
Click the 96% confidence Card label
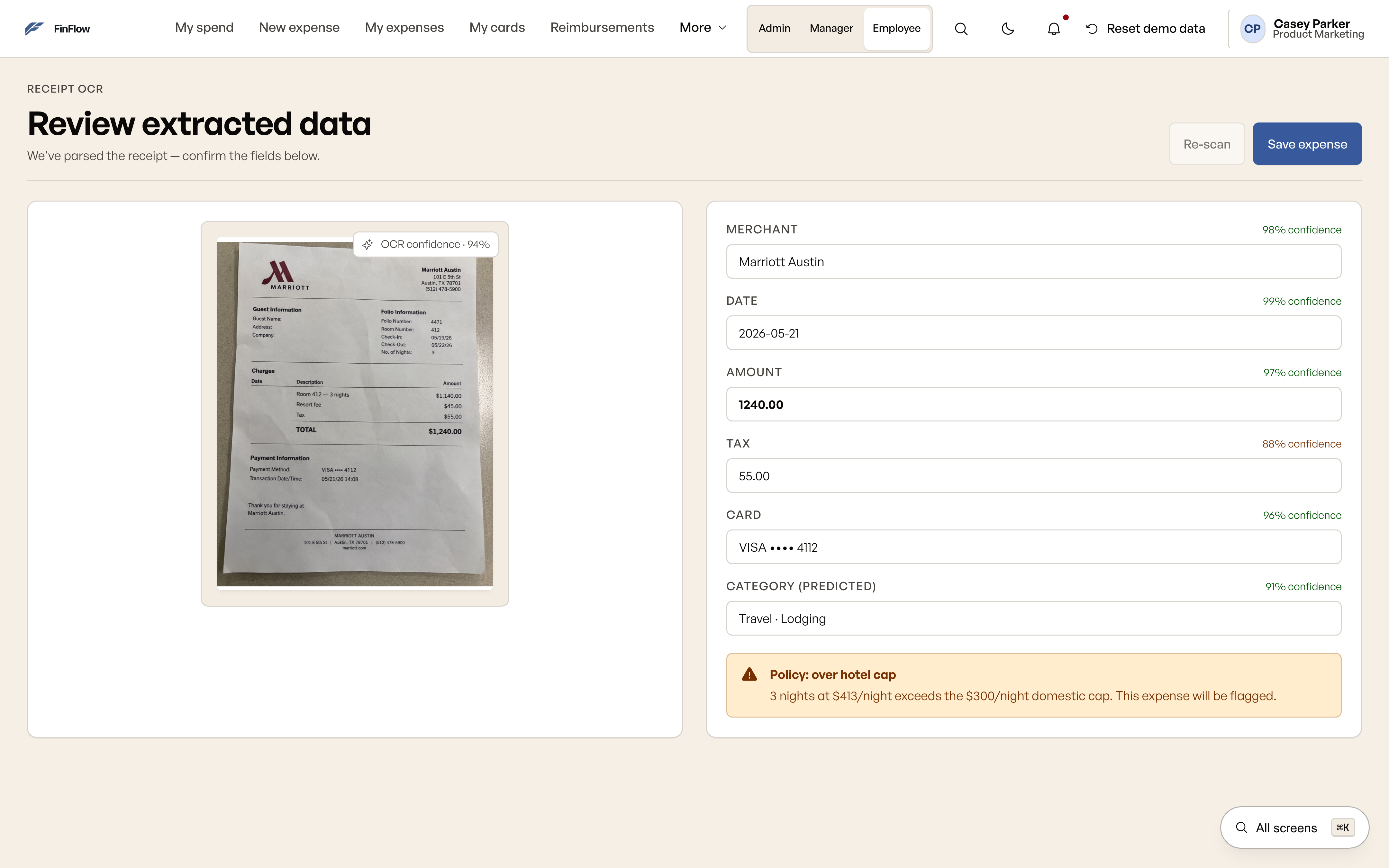point(1302,516)
